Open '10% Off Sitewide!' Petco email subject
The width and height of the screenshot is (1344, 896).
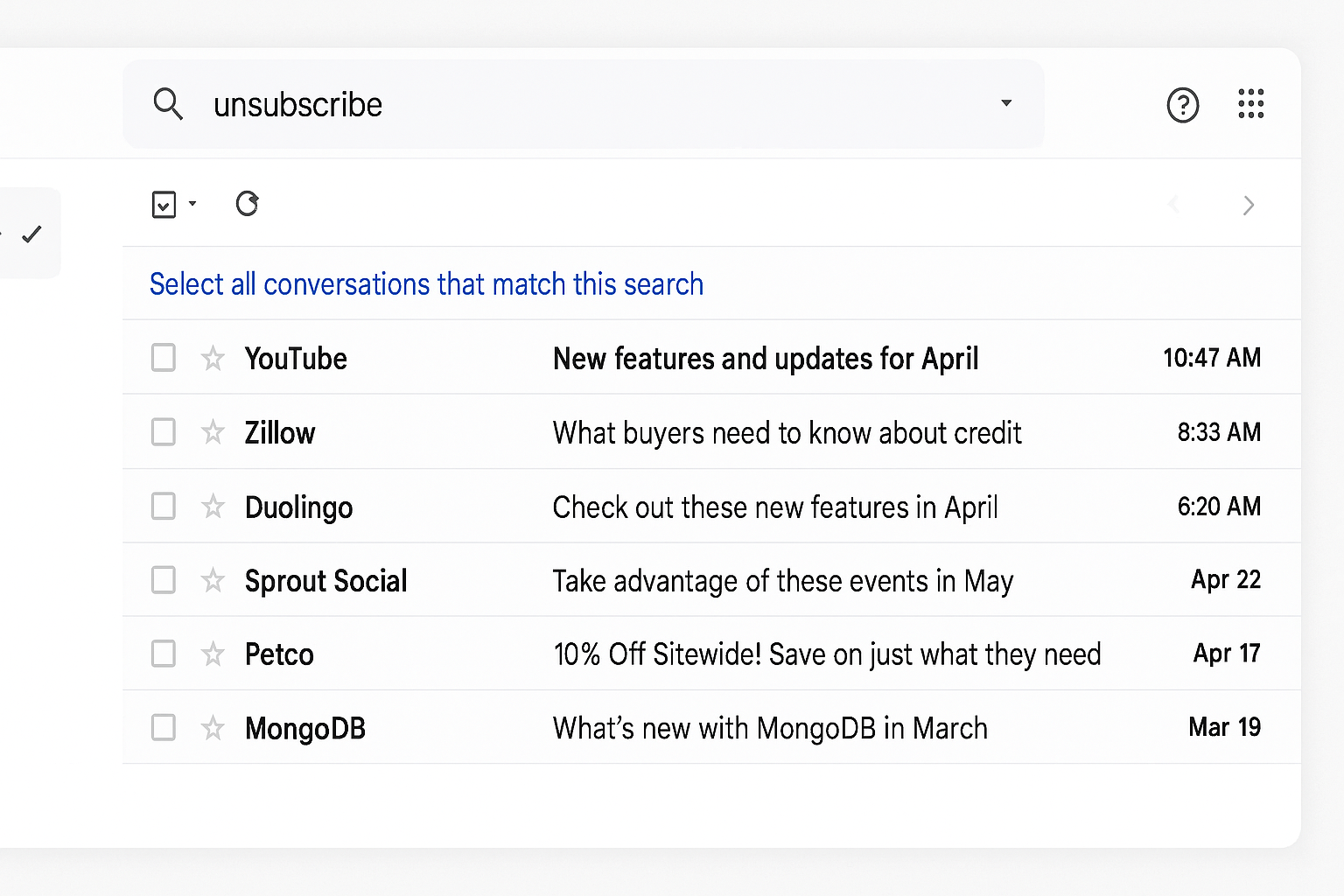(x=827, y=654)
